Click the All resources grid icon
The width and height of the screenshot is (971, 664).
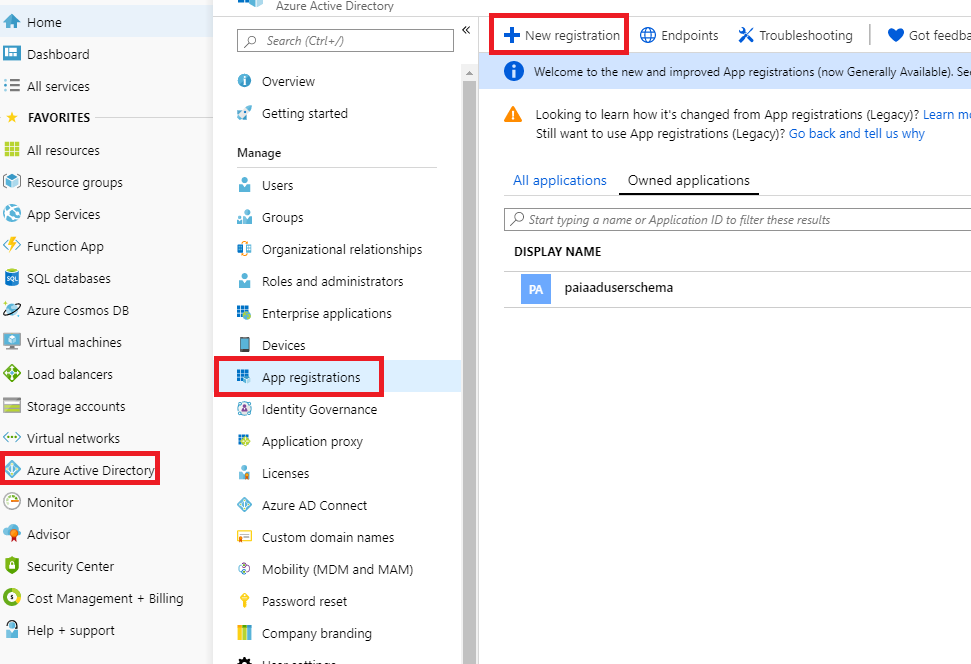[12, 150]
